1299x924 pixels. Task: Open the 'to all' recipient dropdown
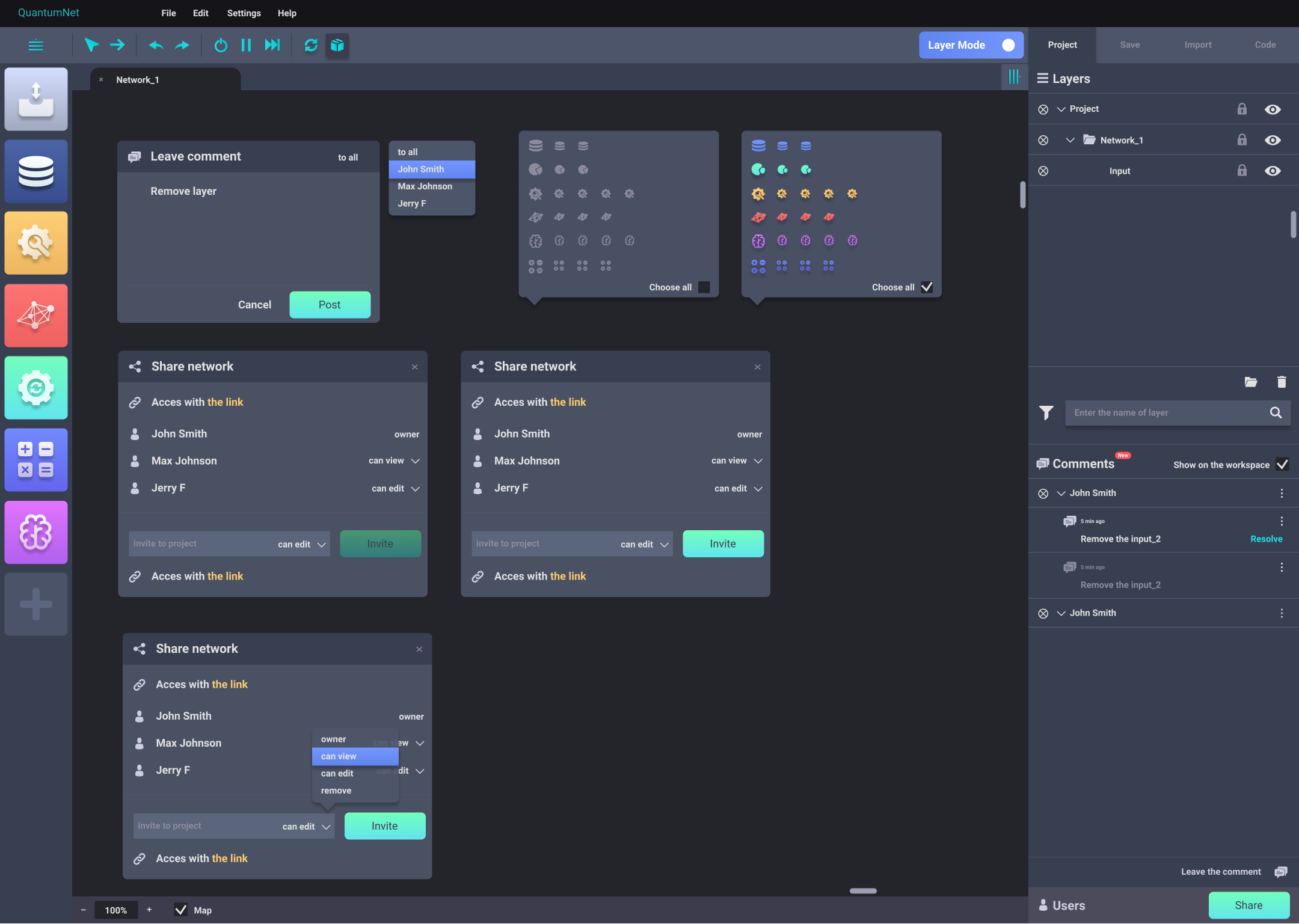[348, 158]
